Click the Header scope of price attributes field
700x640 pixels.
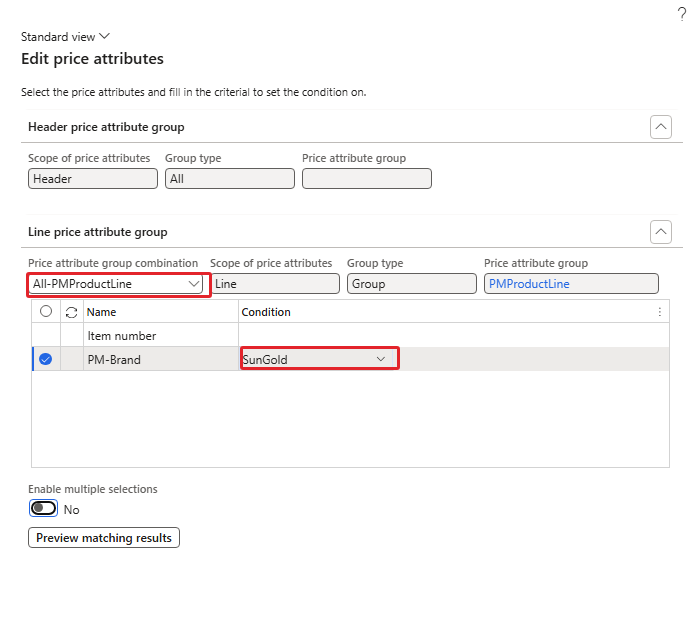point(93,179)
